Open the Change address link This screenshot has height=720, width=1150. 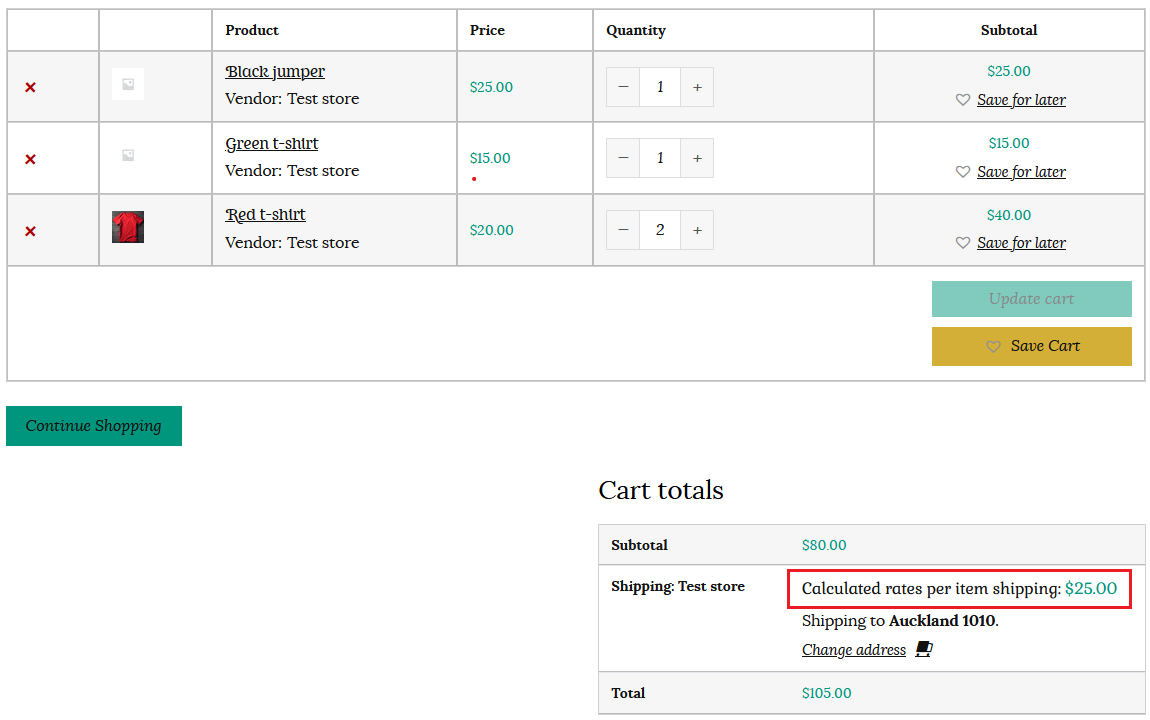pyautogui.click(x=854, y=650)
